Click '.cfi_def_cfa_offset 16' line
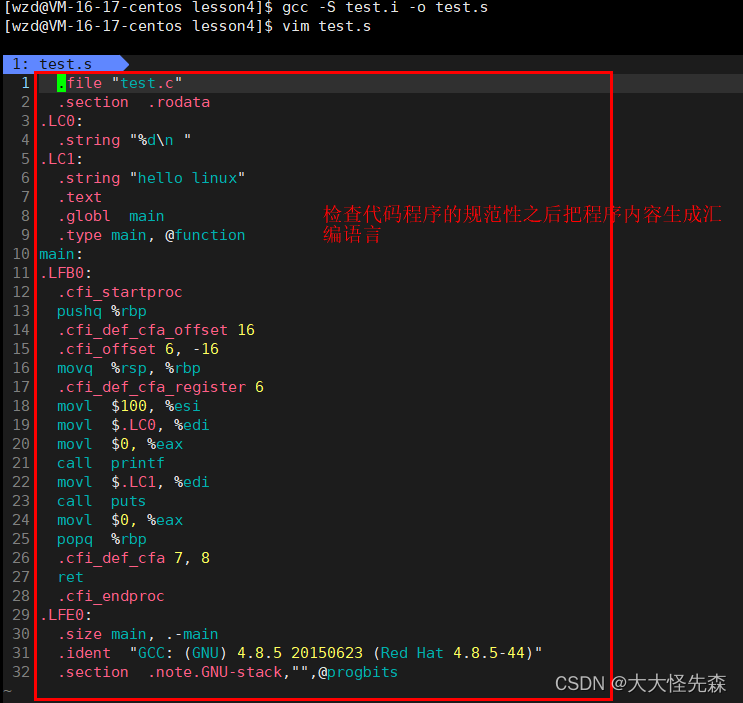Screen dimensions: 743x703 tap(156, 330)
